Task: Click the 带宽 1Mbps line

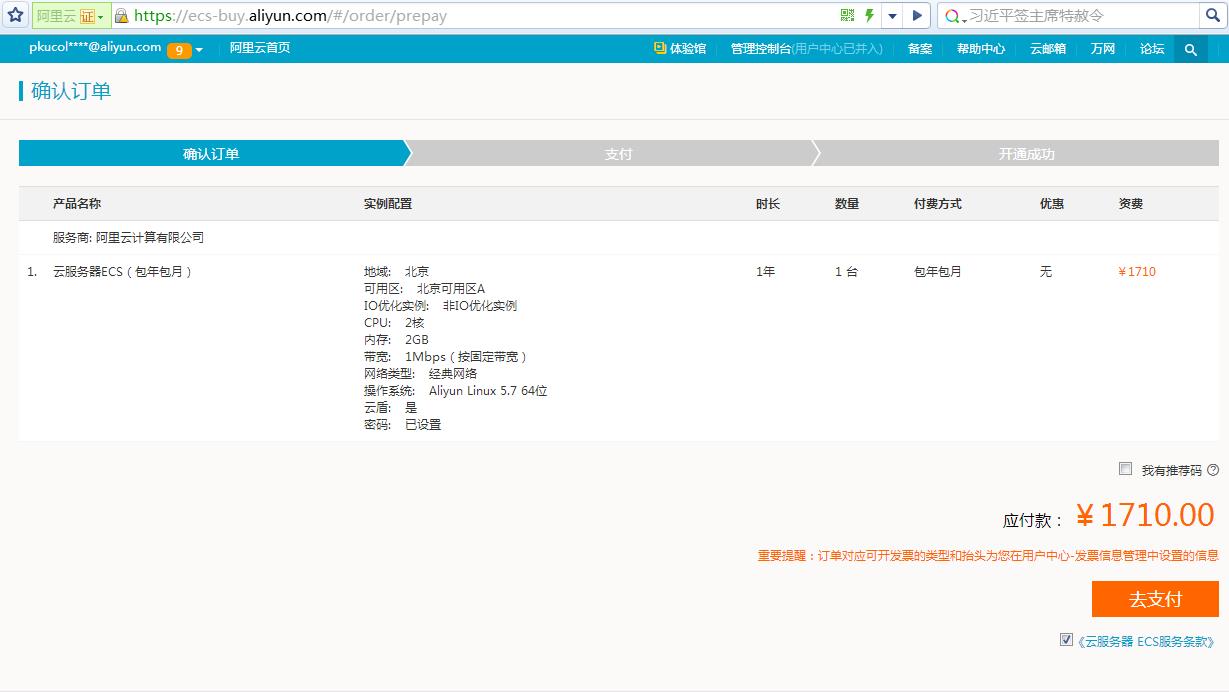Action: (446, 357)
